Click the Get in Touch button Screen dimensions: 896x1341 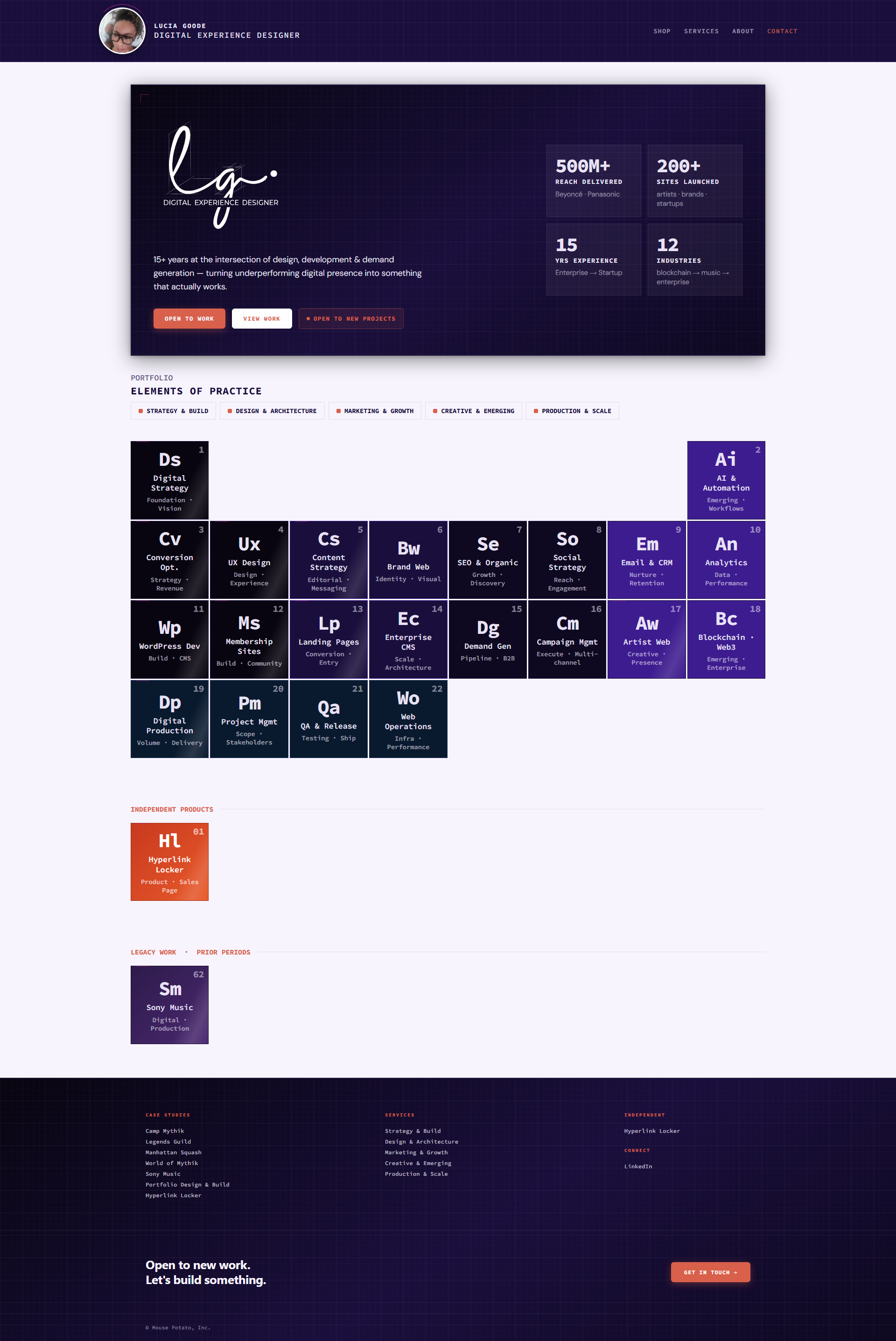(x=710, y=1272)
